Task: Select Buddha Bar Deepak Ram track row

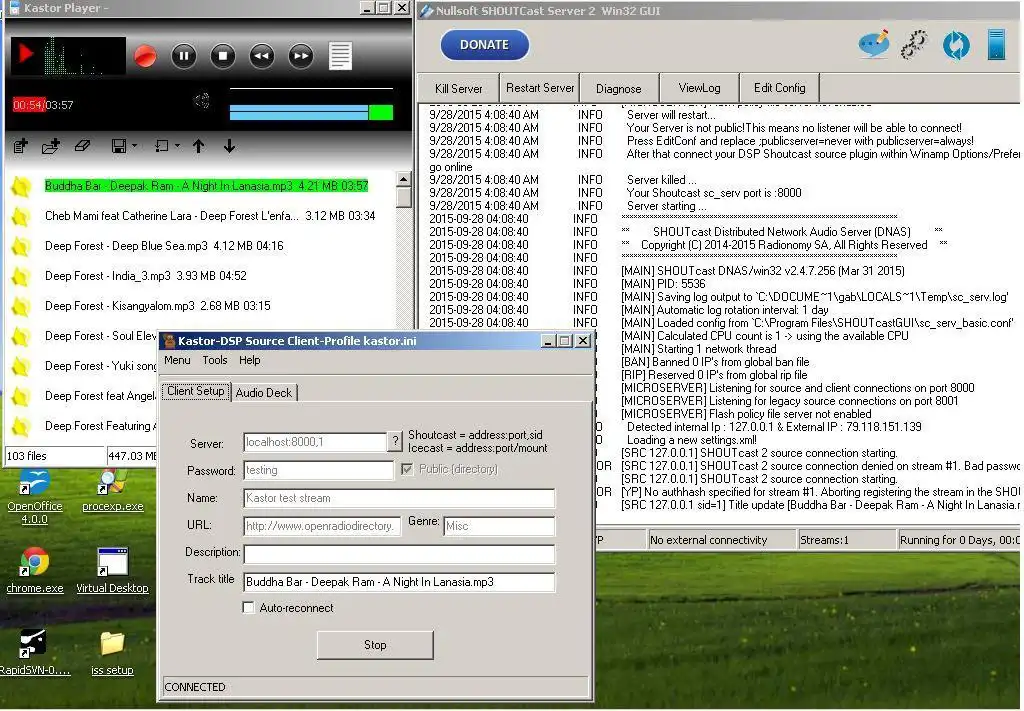Action: [206, 186]
